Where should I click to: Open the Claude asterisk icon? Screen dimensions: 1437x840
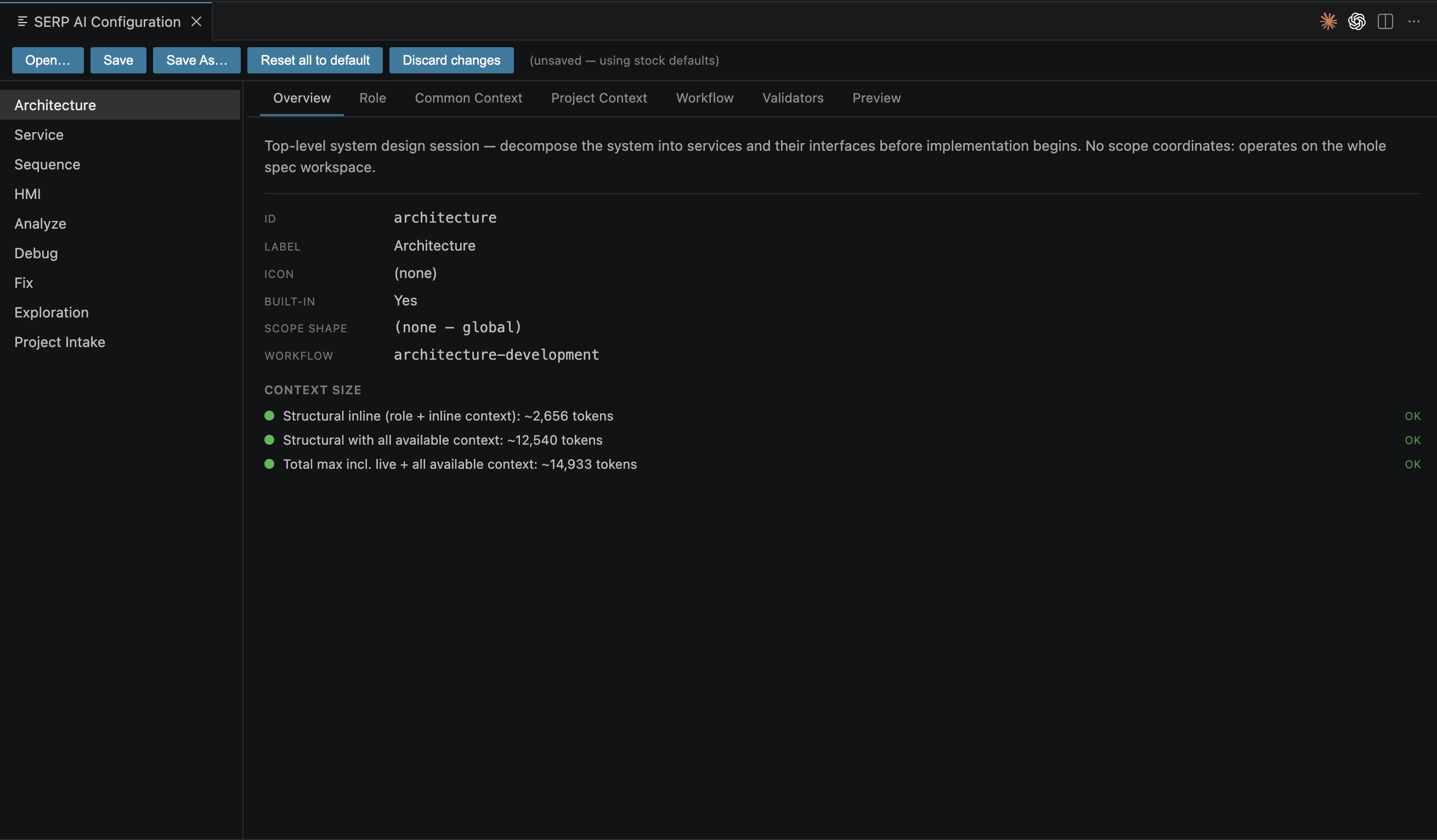[1328, 21]
